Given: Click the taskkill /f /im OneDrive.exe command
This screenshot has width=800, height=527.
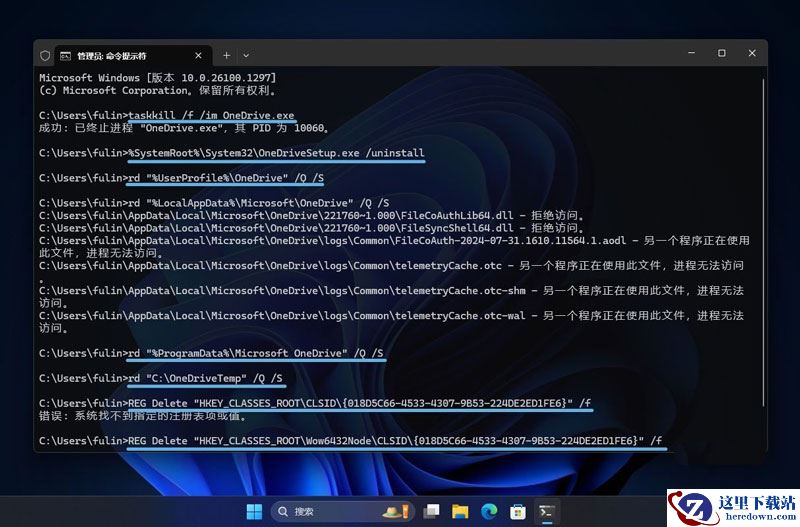Looking at the screenshot, I should point(211,115).
